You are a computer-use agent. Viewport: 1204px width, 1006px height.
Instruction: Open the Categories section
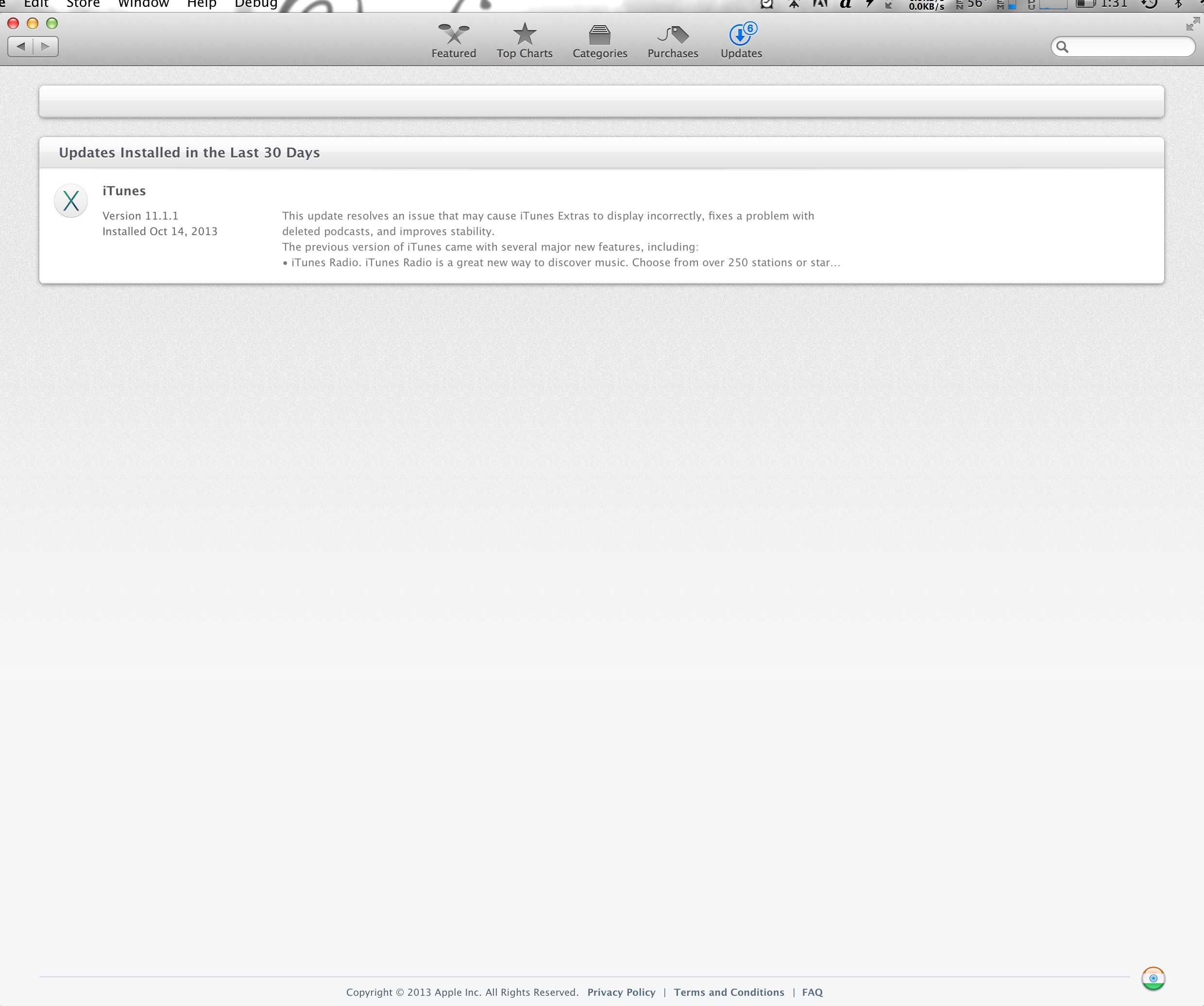pyautogui.click(x=600, y=41)
